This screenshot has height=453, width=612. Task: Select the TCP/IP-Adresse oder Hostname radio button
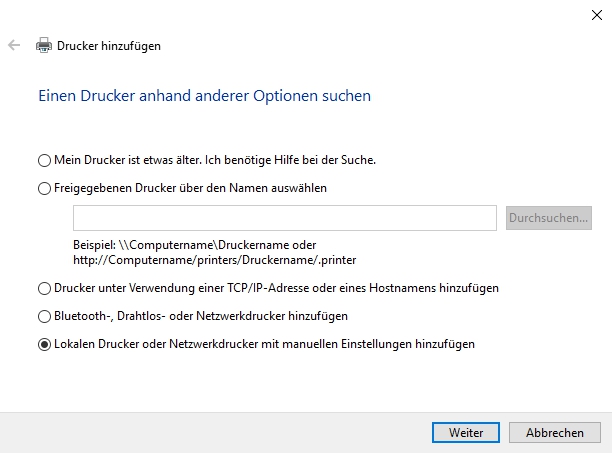pos(43,289)
